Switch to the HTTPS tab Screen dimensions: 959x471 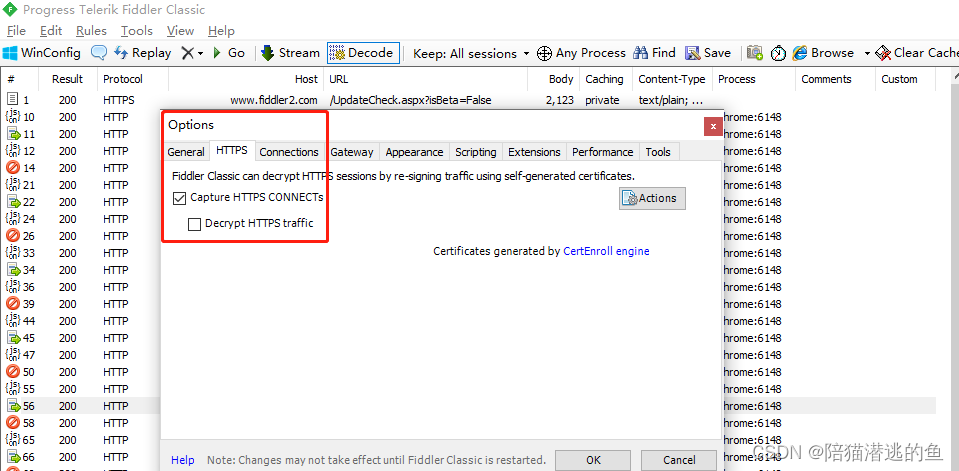click(x=232, y=150)
